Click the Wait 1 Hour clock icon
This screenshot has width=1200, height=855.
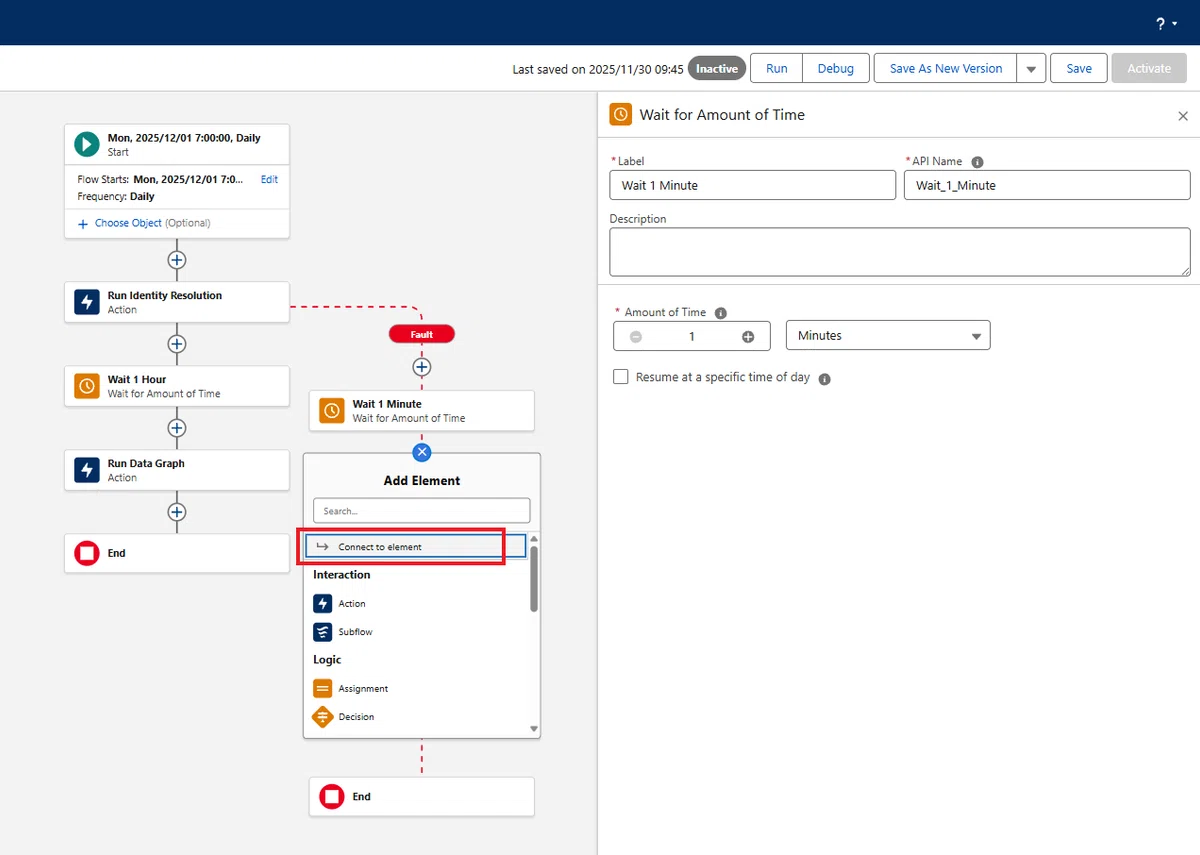click(x=87, y=386)
